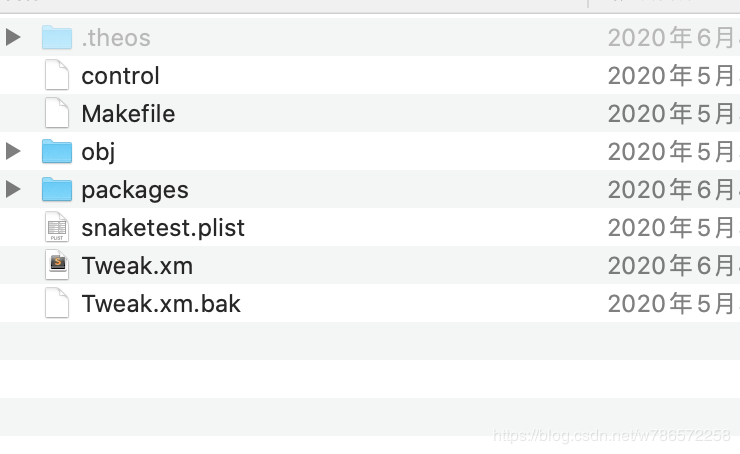740x454 pixels.
Task: Select the snaketest.plist file name
Action: coord(163,228)
